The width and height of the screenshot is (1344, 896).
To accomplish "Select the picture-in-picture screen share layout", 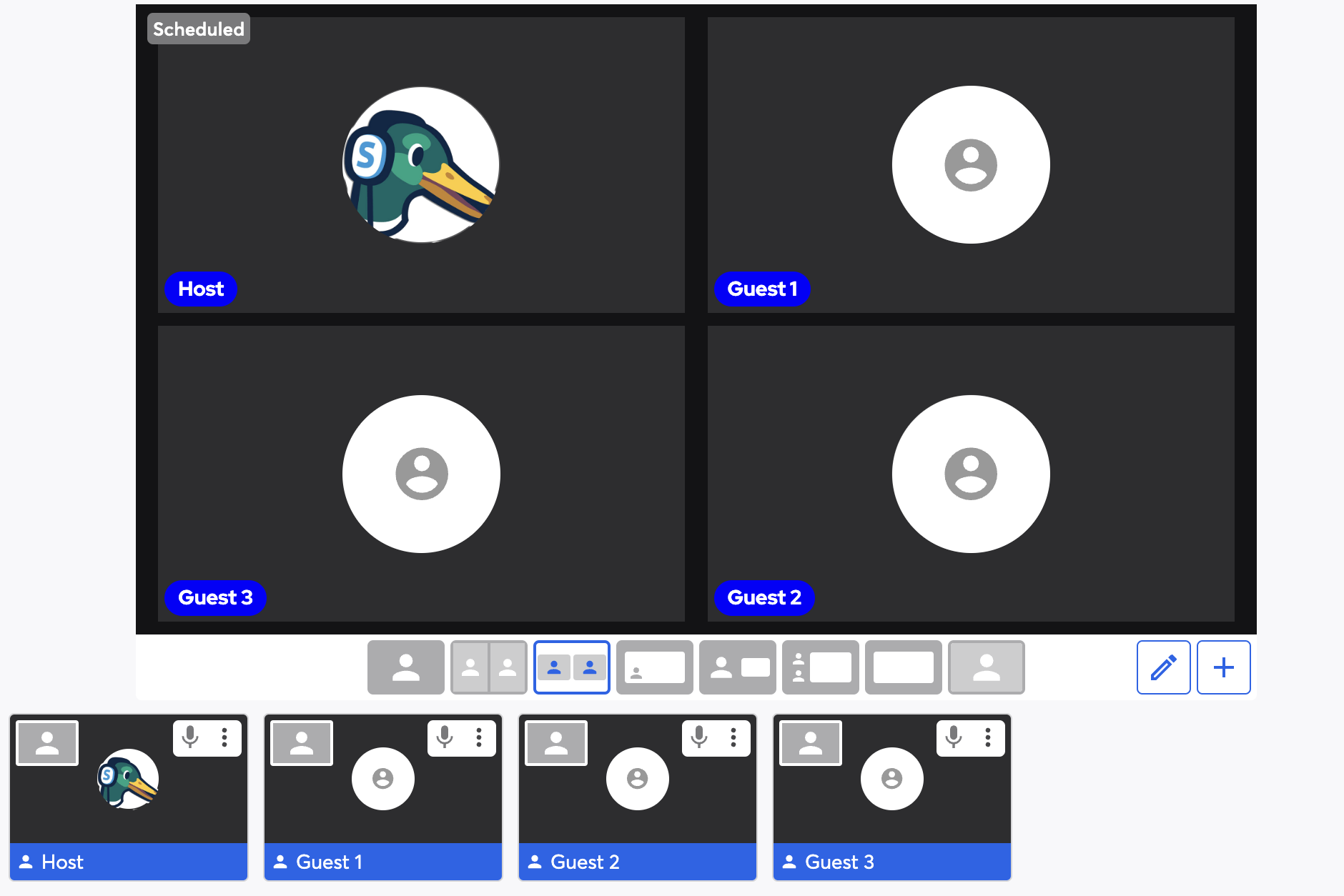I will coord(654,667).
